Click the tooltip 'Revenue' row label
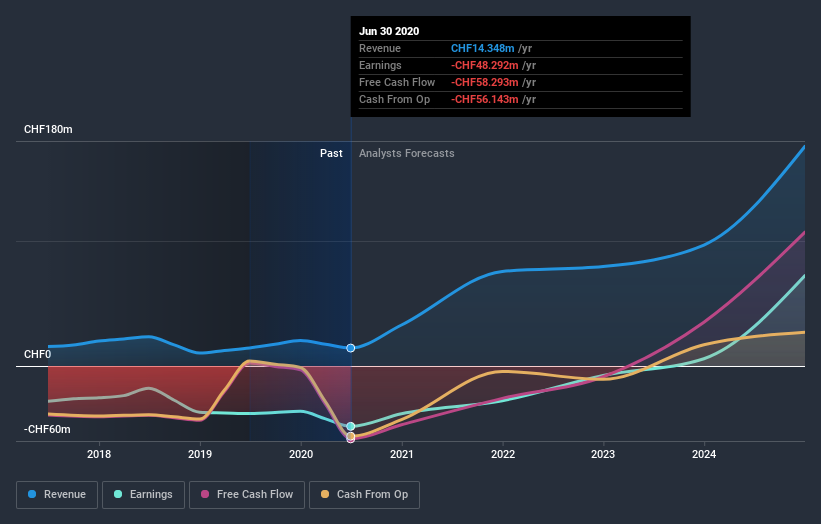The height and width of the screenshot is (524, 821). 380,48
